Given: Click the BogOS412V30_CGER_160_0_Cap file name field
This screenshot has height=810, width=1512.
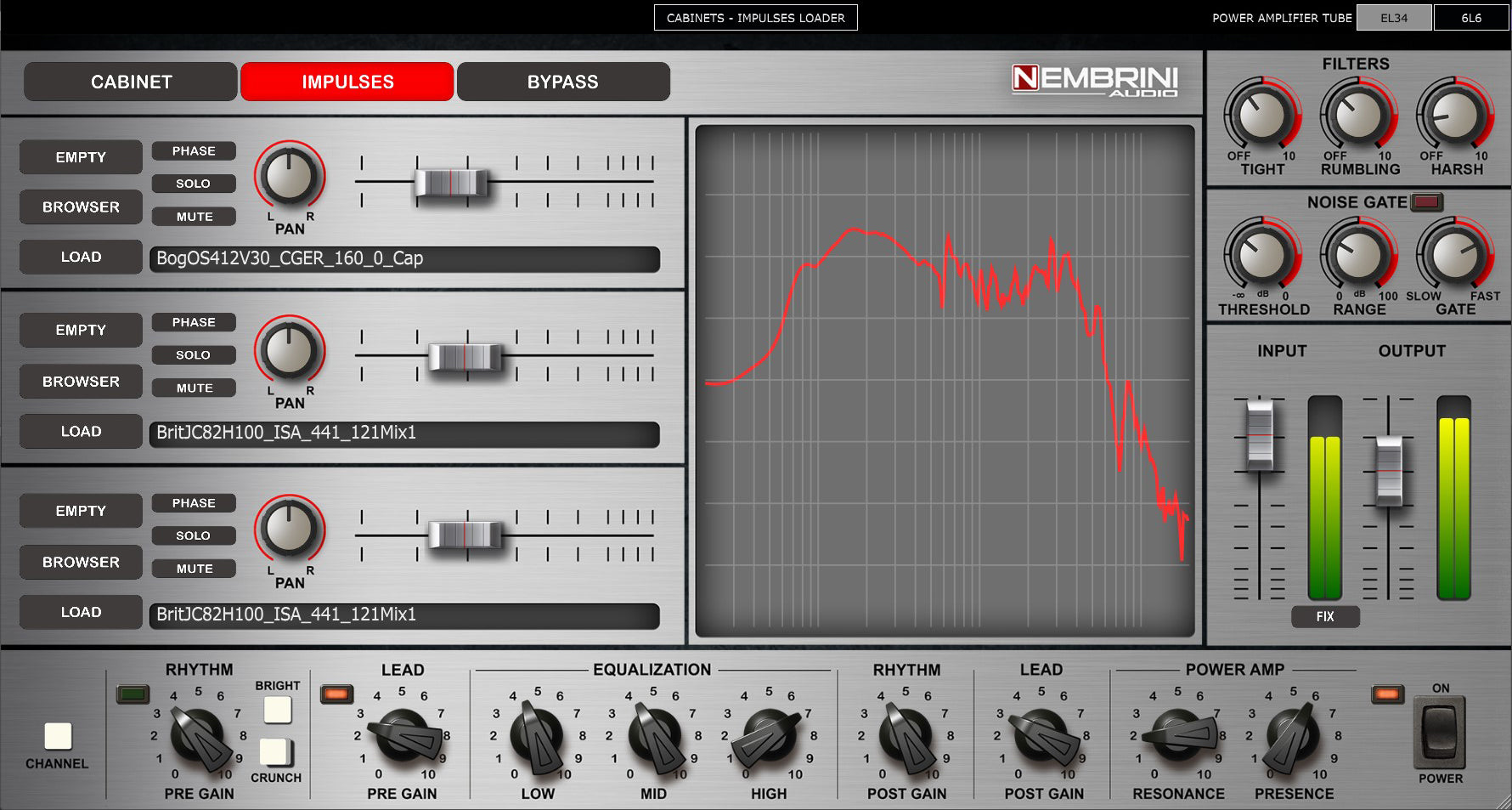Looking at the screenshot, I should tap(404, 258).
